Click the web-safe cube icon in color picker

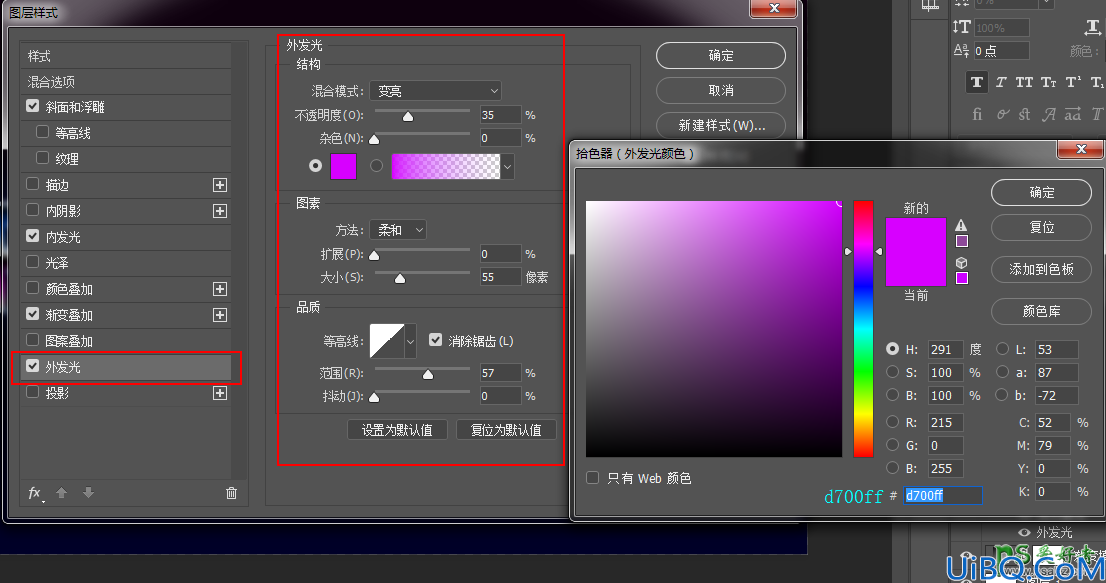(x=961, y=262)
